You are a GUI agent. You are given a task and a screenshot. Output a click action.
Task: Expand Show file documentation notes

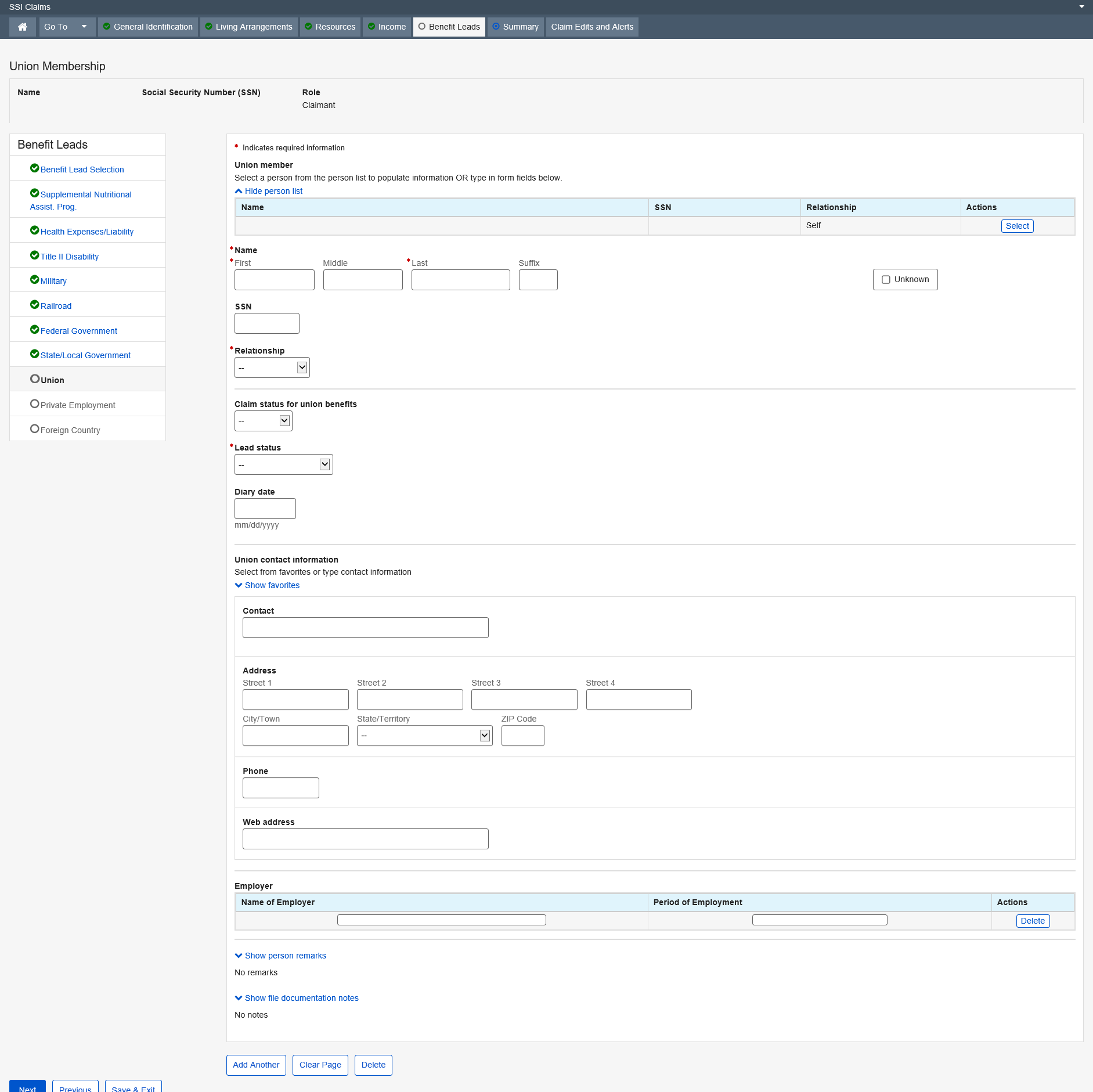pos(297,998)
